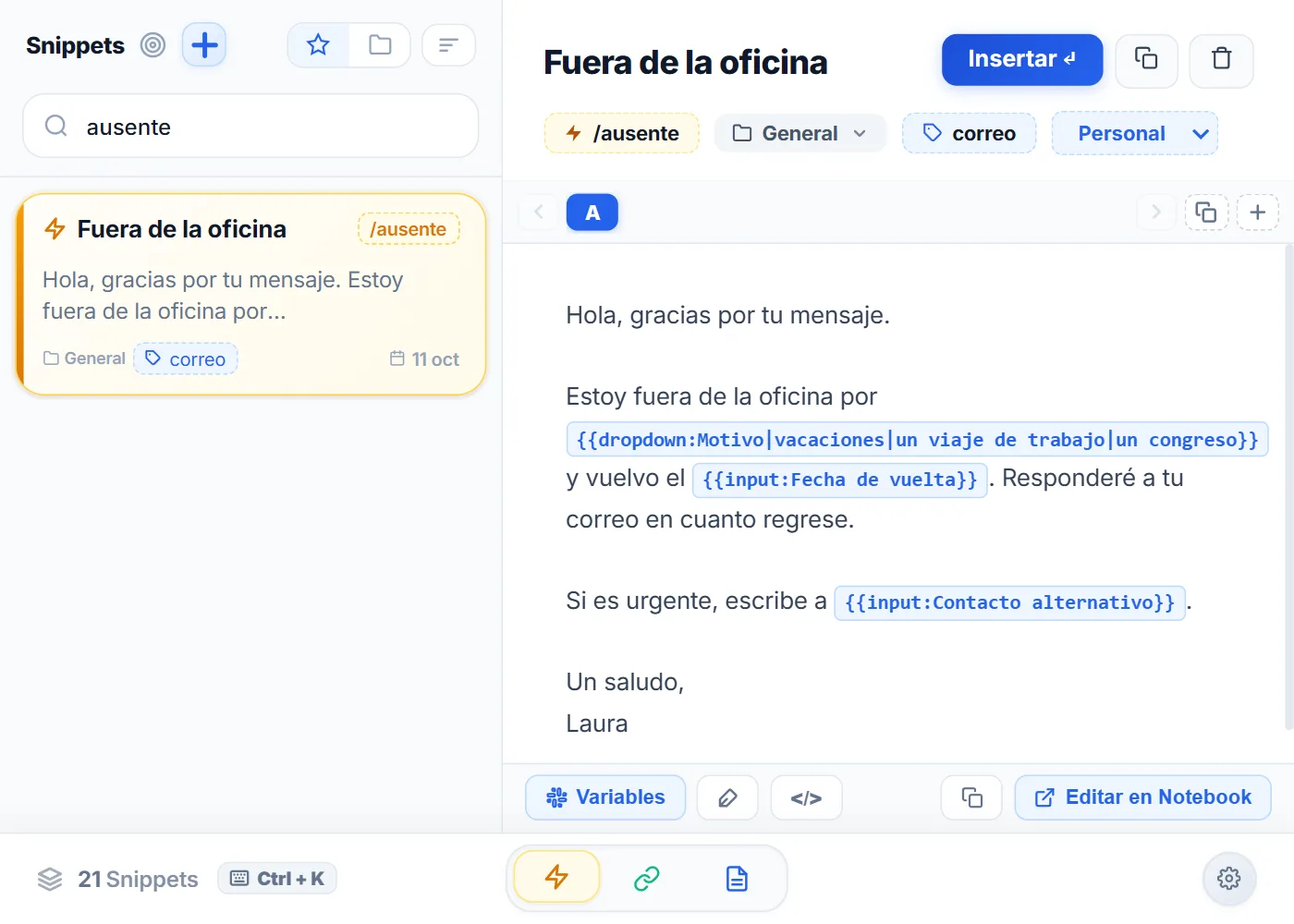Click the target icon beside Snippets title
1294x924 pixels.
point(153,45)
